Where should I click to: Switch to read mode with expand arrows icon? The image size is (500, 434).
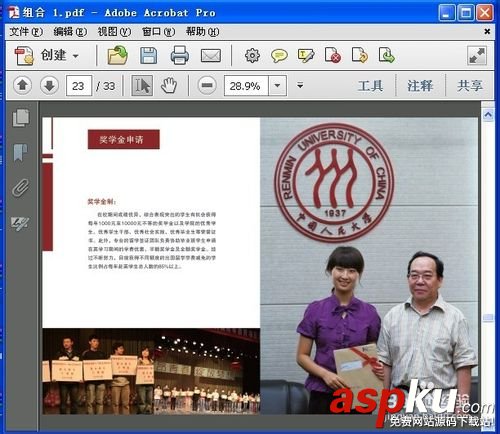pyautogui.click(x=477, y=56)
